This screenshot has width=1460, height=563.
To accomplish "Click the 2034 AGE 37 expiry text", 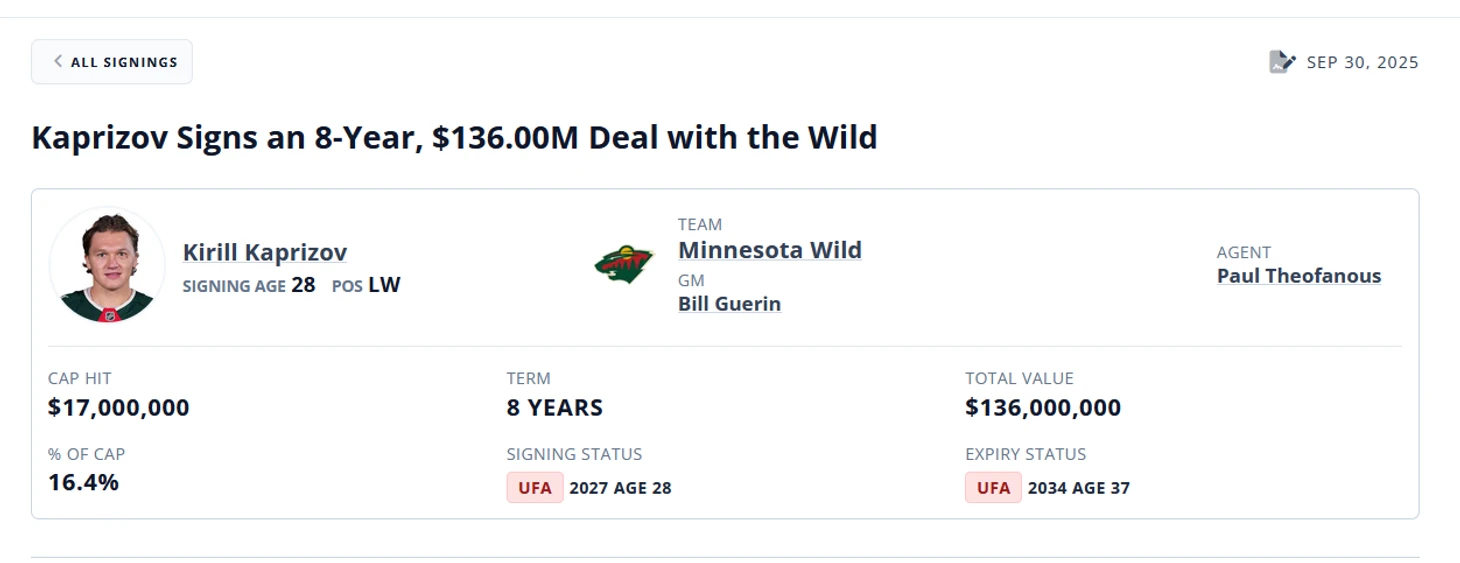I will point(1080,488).
